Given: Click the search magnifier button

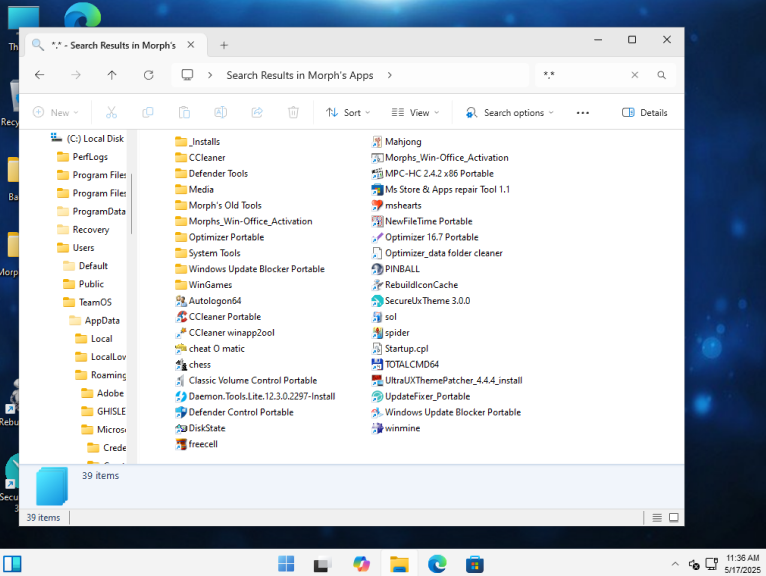Looking at the screenshot, I should point(661,75).
